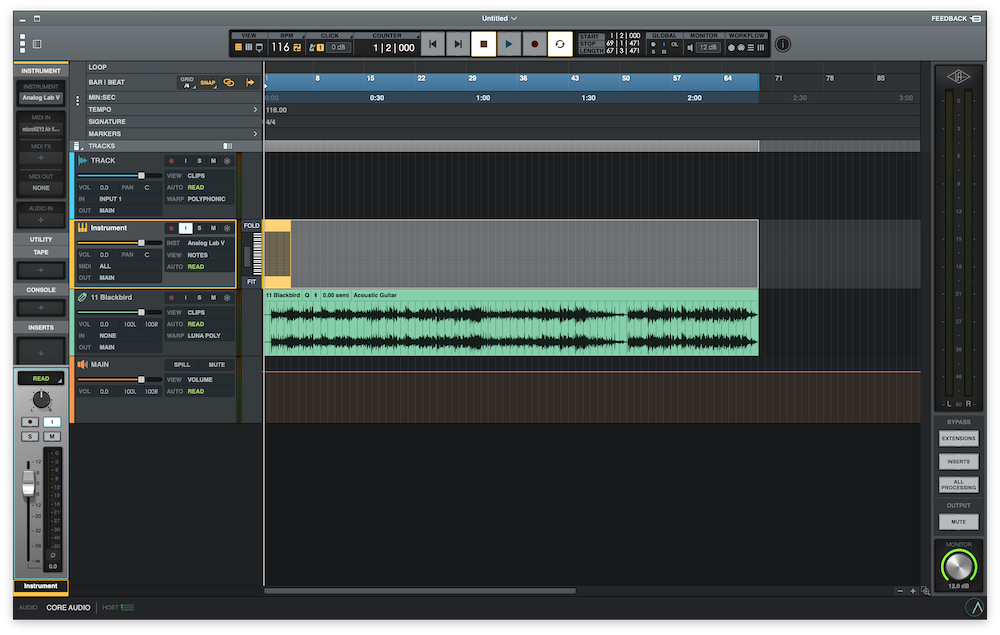Screen dimensions: 1000x635
Task: Click the info icon beside Workflow
Action: [783, 44]
